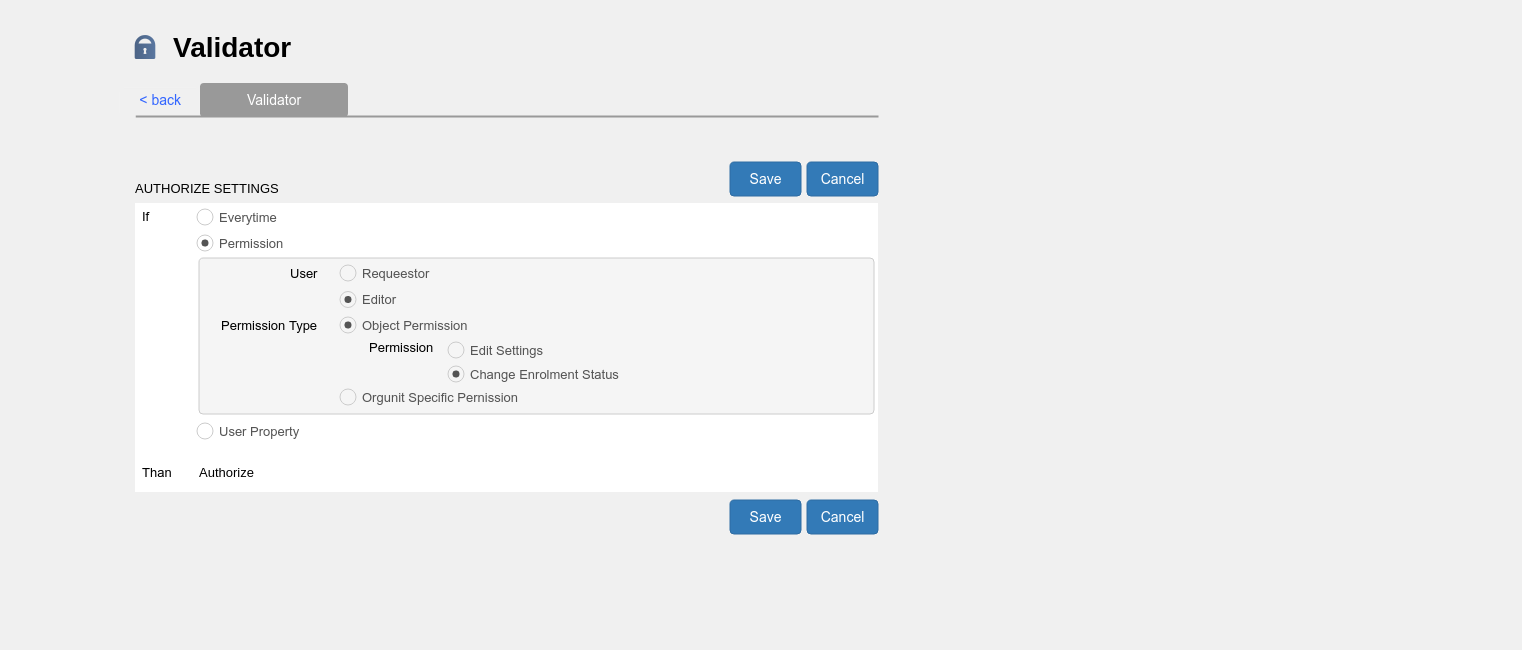The width and height of the screenshot is (1522, 650).
Task: Click the Validator page heading
Action: click(x=232, y=47)
